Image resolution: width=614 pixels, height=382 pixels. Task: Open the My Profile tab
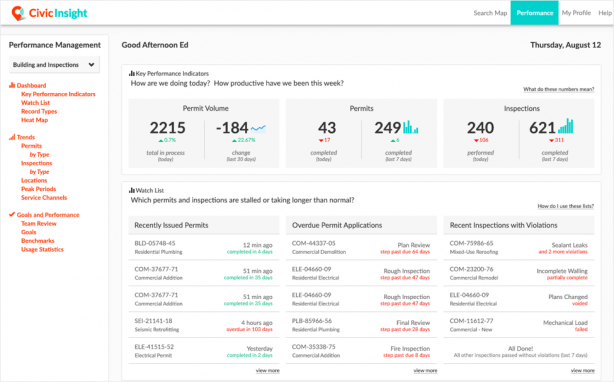coord(576,13)
